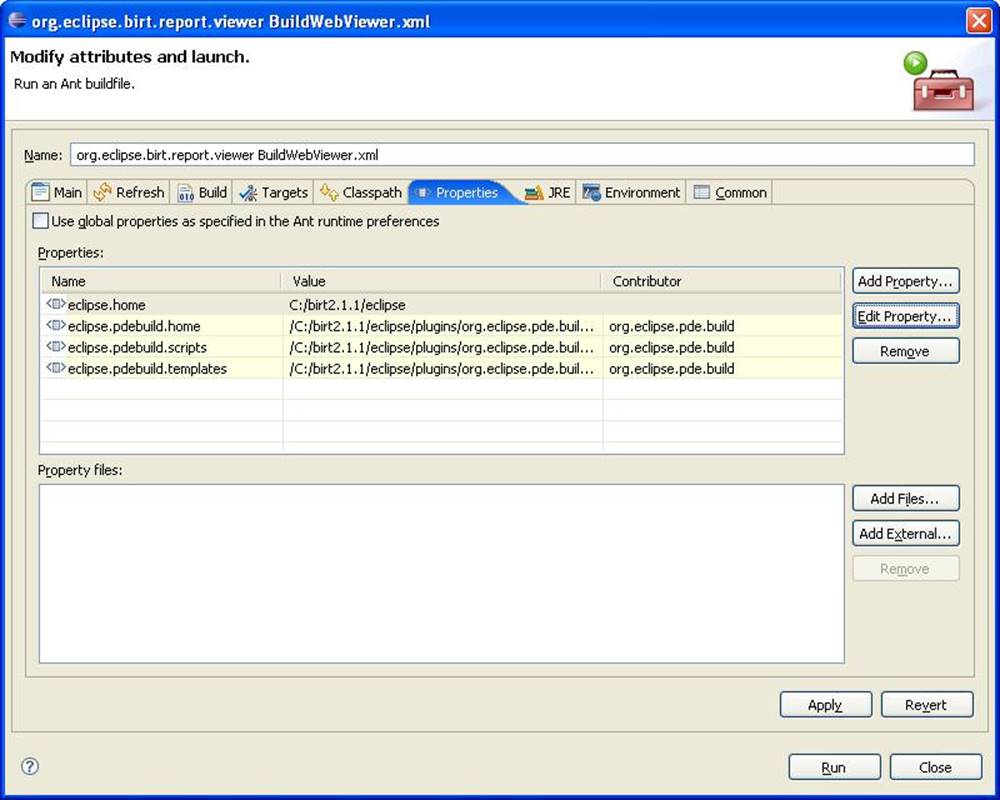Enable use global properties checkbox
This screenshot has height=800, width=1000.
coord(40,221)
